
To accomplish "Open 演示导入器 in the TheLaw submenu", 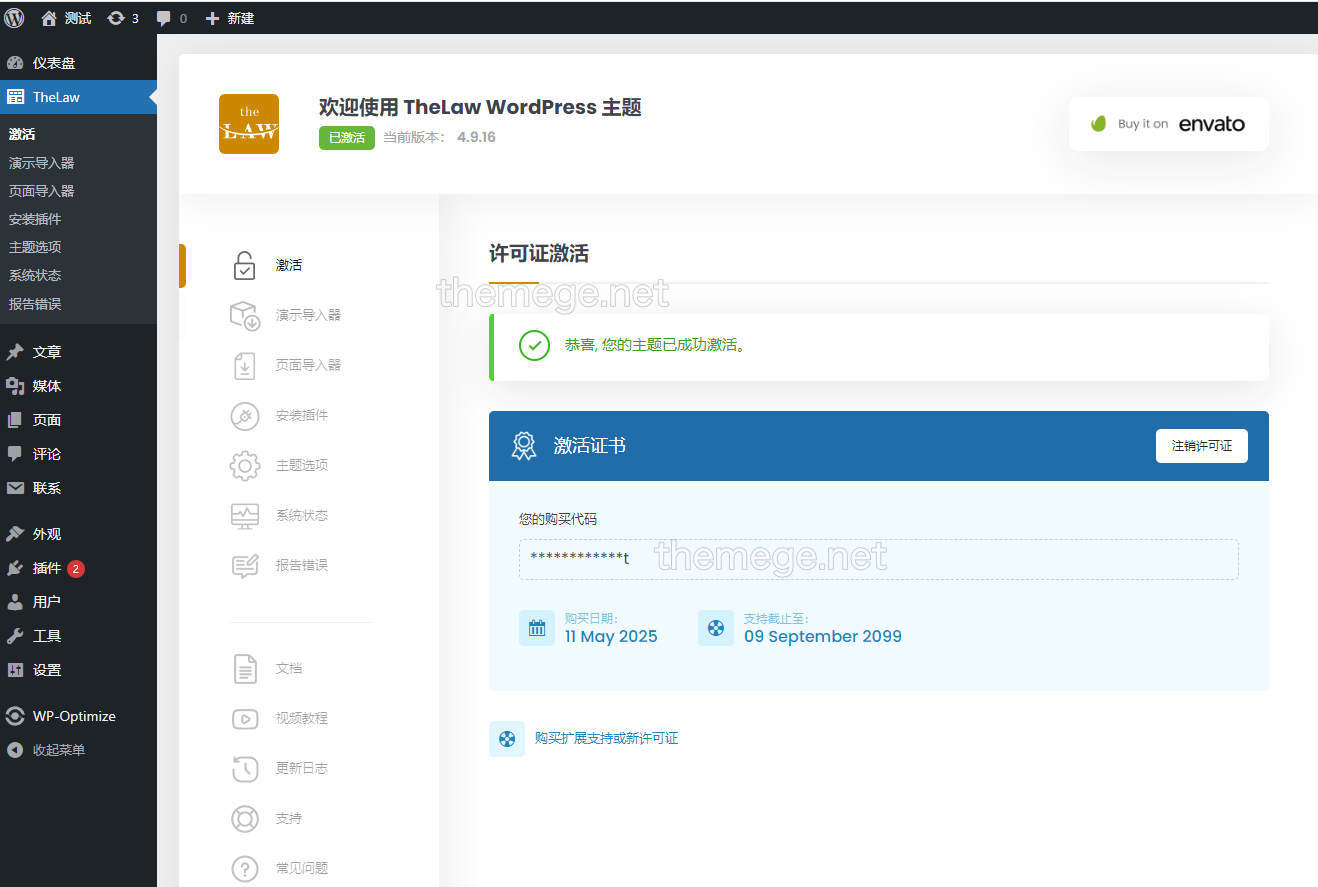I will (x=41, y=163).
